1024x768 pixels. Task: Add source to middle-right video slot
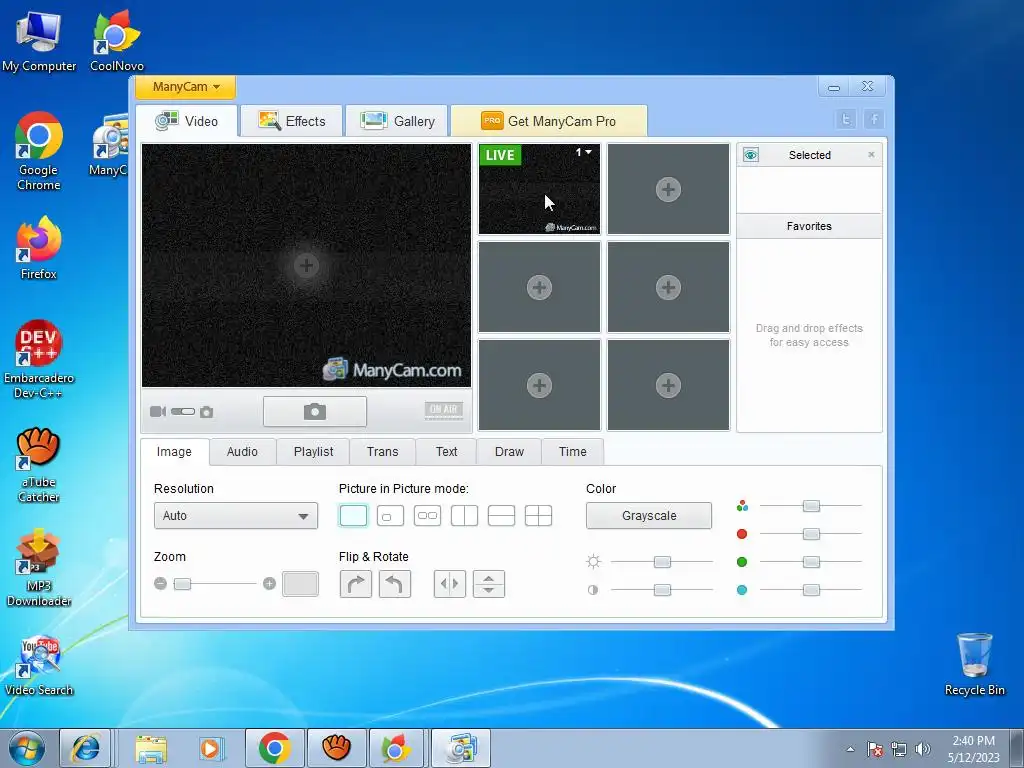668,287
